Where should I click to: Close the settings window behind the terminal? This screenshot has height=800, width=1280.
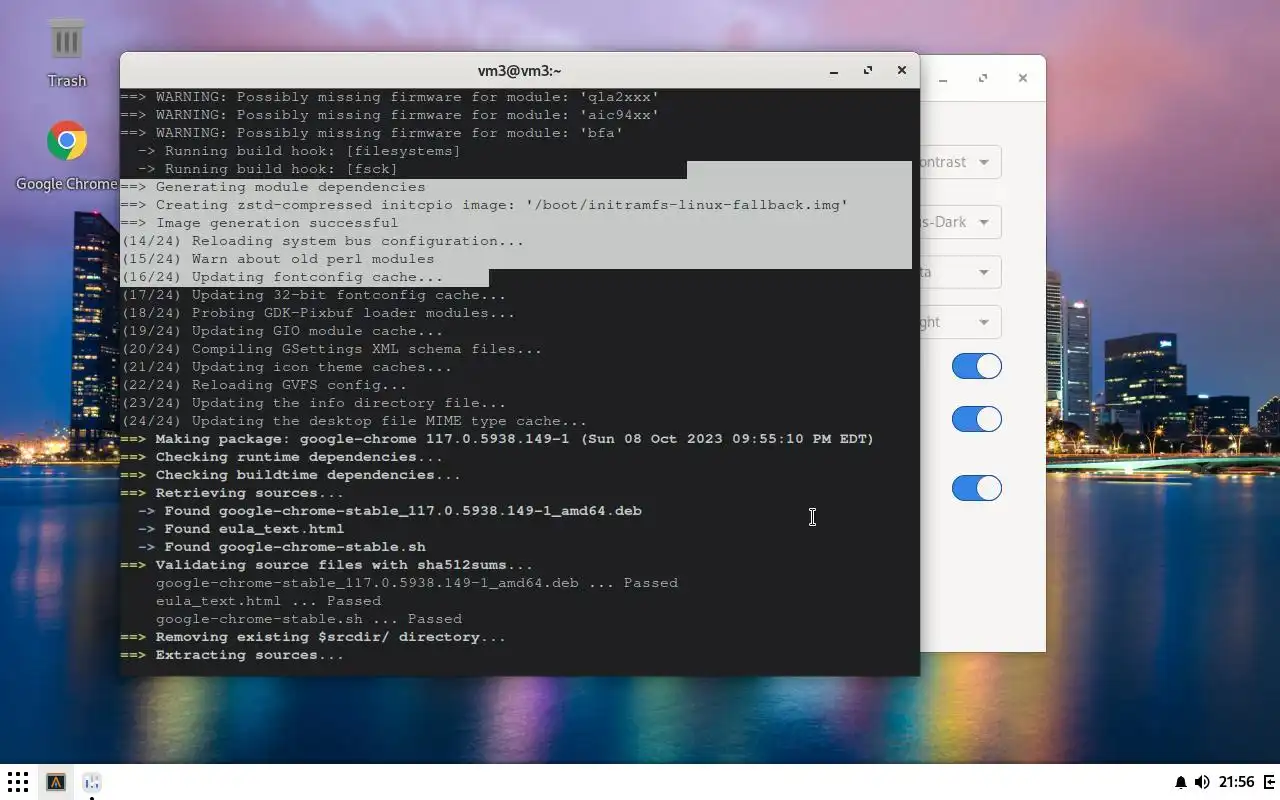pos(1022,78)
